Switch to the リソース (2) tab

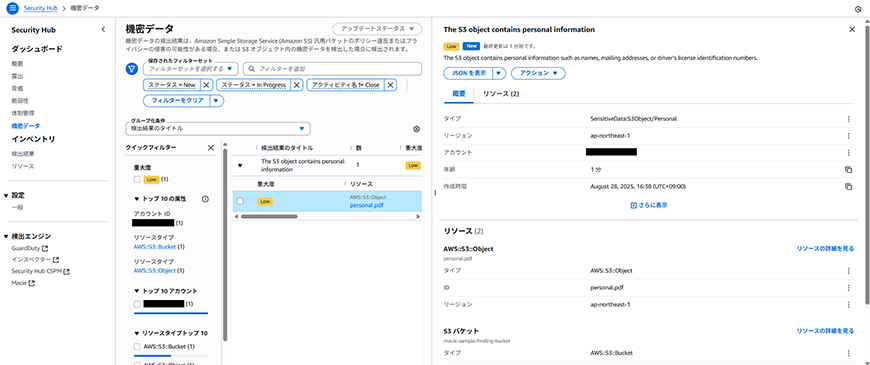(501, 94)
